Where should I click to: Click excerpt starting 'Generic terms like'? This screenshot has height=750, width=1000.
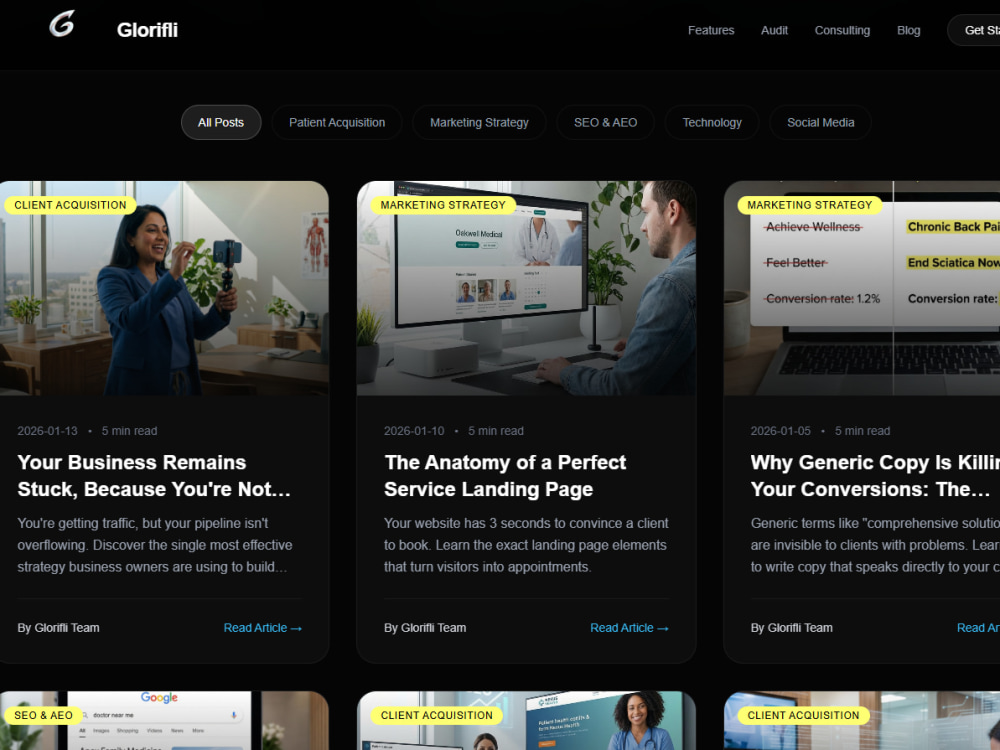click(875, 545)
